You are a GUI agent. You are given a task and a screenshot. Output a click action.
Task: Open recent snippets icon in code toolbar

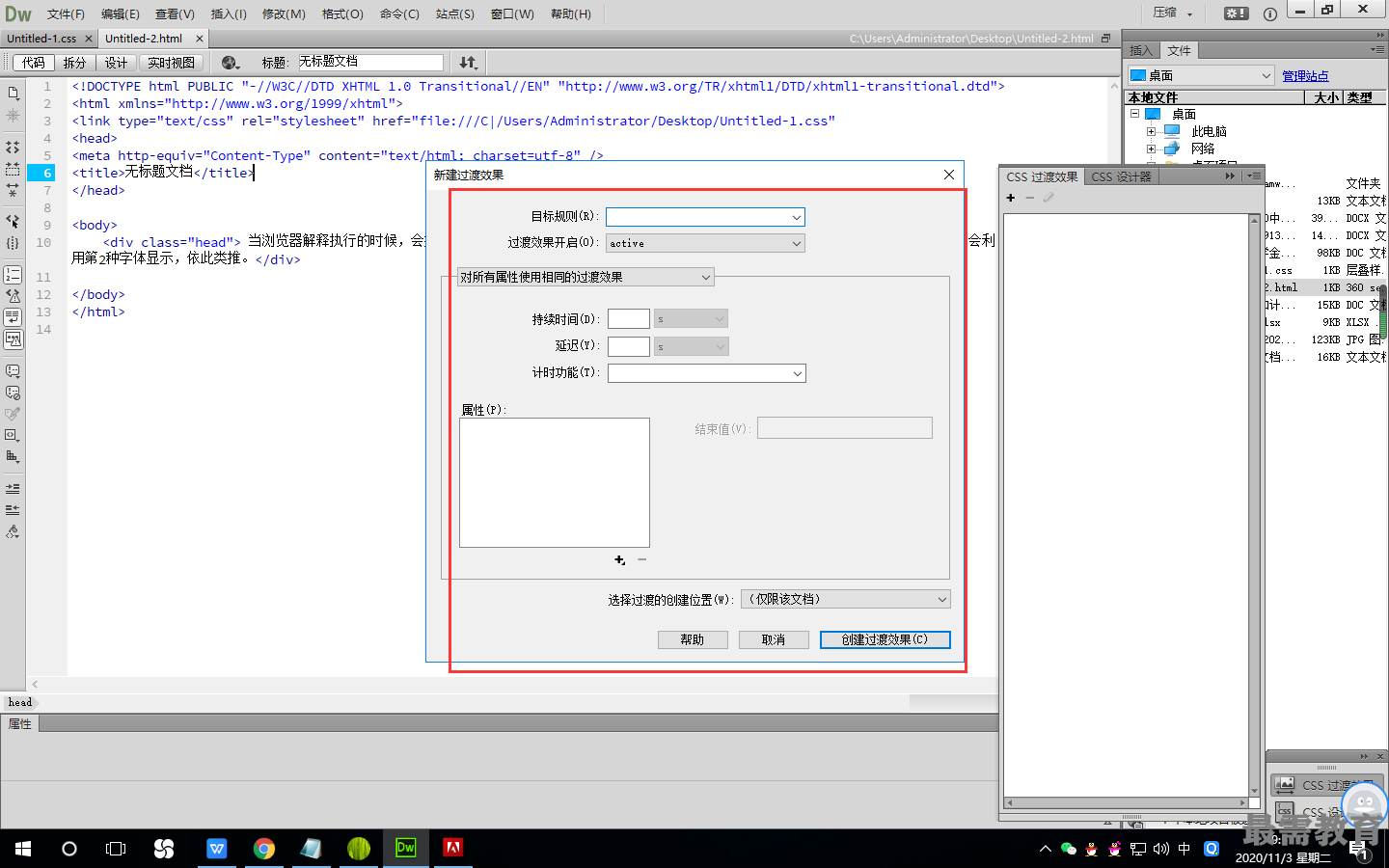pyautogui.click(x=14, y=435)
